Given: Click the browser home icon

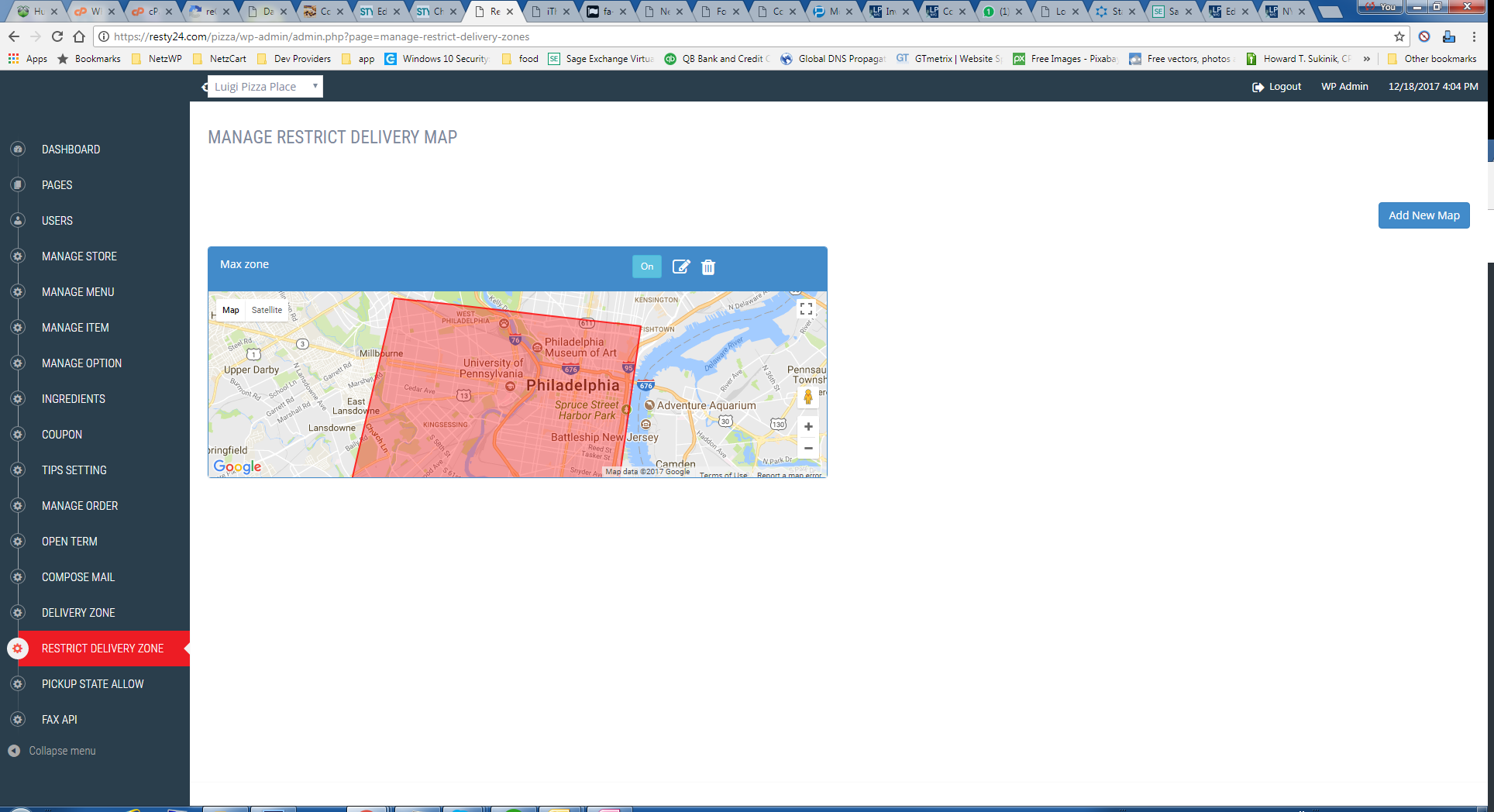Looking at the screenshot, I should (x=79, y=36).
